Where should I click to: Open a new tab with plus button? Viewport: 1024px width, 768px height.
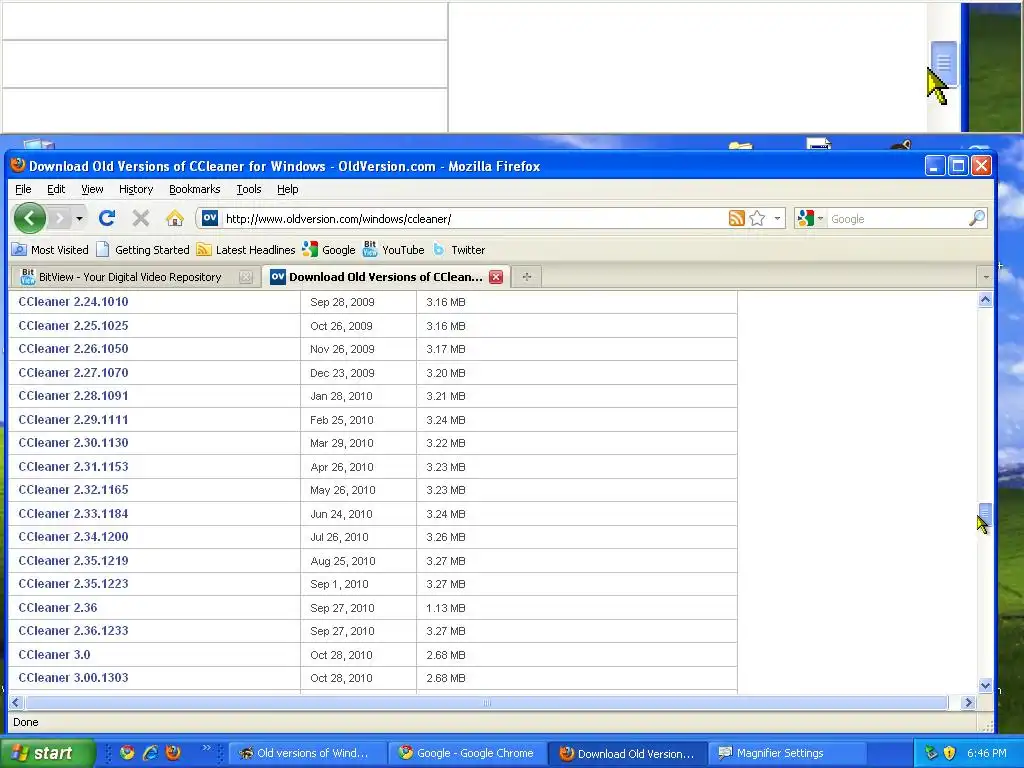[x=526, y=277]
